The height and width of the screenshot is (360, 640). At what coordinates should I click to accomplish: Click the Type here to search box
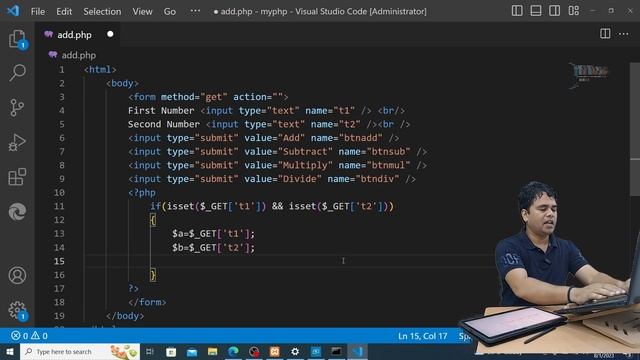coord(80,351)
